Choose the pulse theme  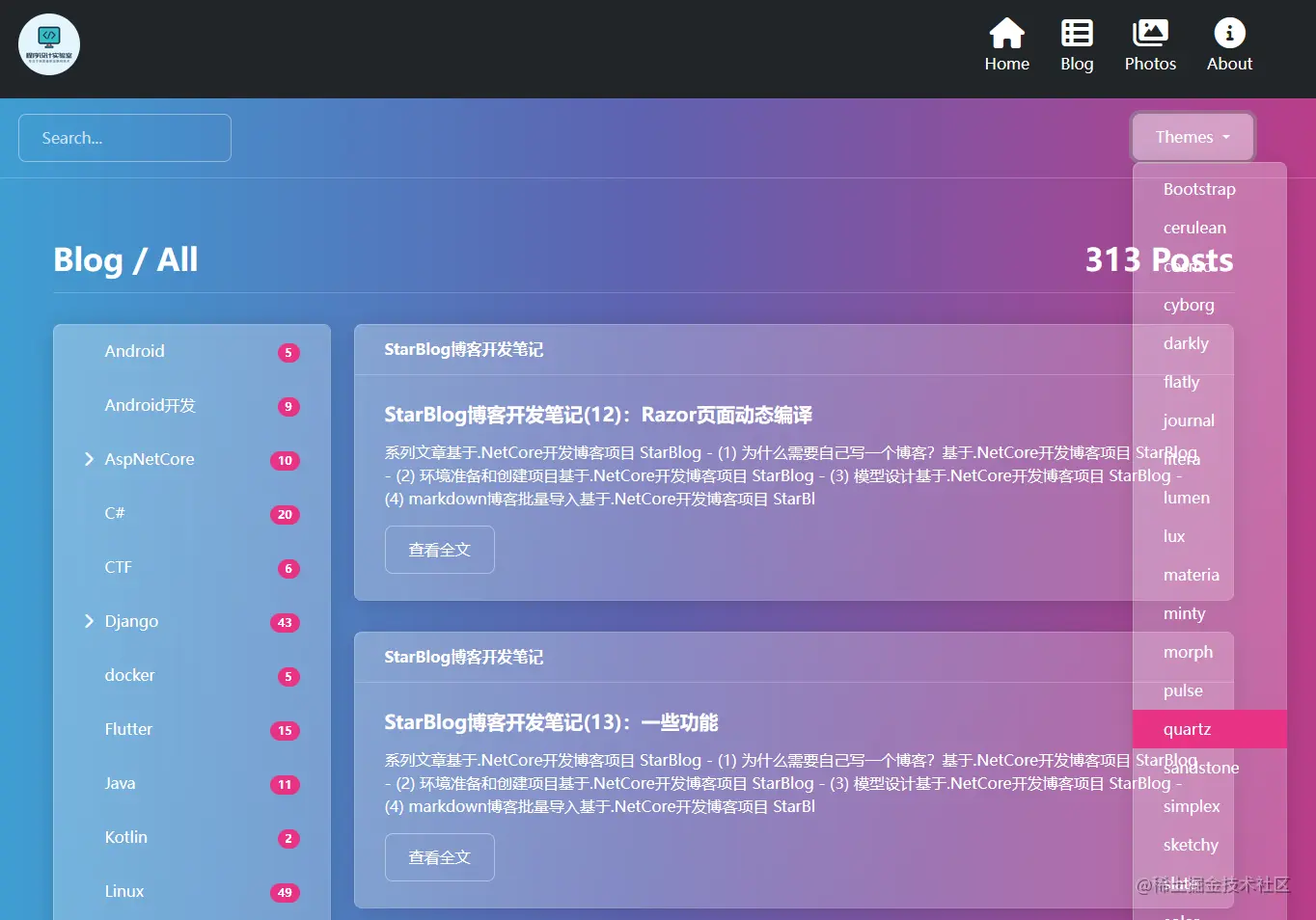pyautogui.click(x=1210, y=690)
